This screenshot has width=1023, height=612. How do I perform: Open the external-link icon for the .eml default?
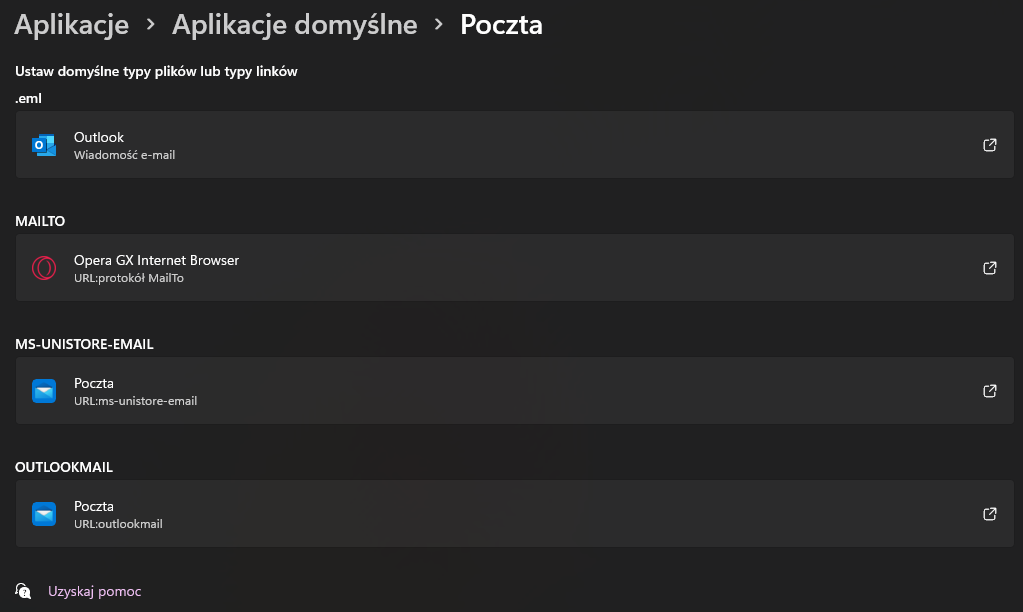click(990, 145)
